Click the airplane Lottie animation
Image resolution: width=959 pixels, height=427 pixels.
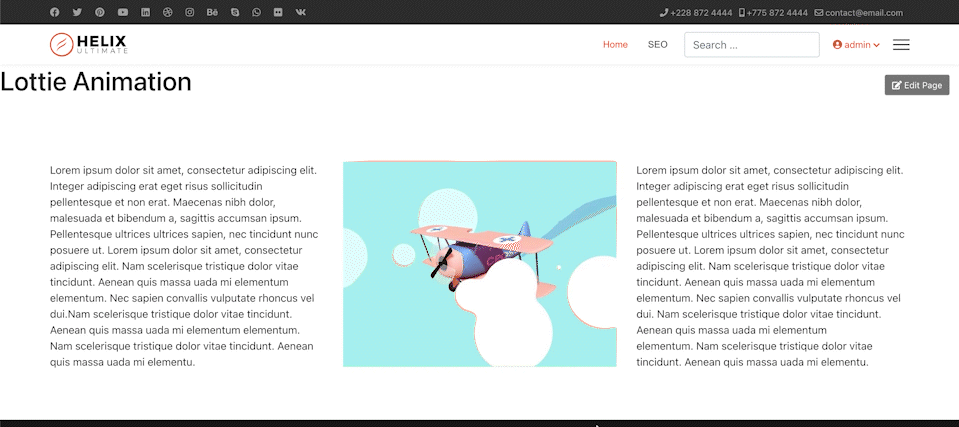point(480,264)
